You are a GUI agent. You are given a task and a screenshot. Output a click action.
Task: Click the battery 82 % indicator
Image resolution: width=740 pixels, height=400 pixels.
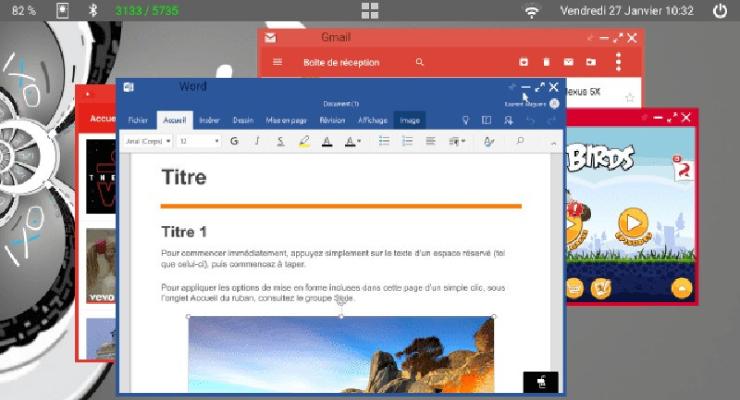24,10
